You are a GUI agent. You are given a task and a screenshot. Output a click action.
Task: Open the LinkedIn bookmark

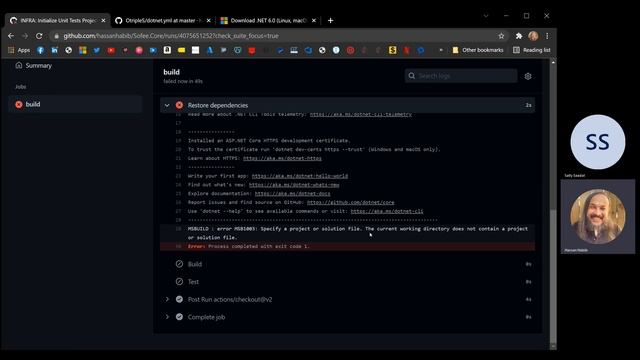(x=54, y=50)
